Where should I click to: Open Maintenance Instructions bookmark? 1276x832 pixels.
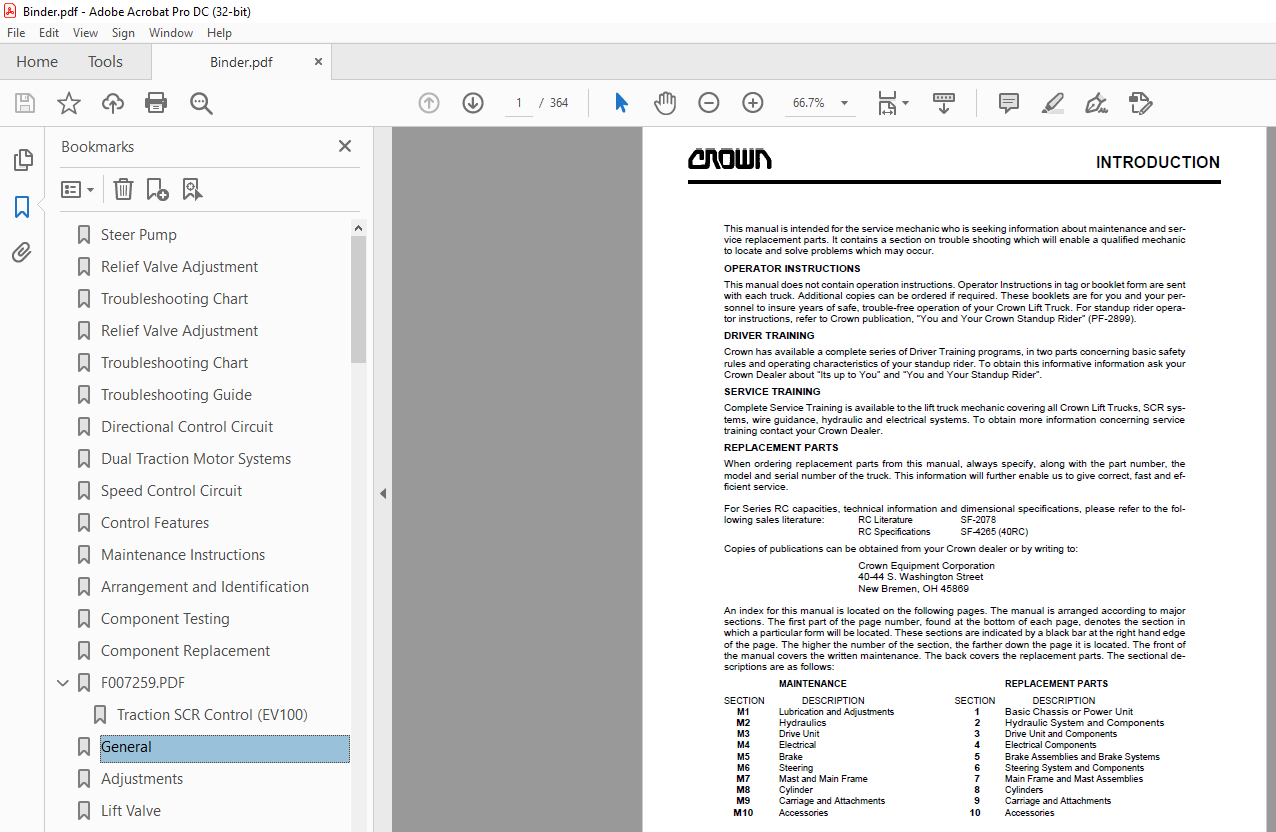pos(183,555)
